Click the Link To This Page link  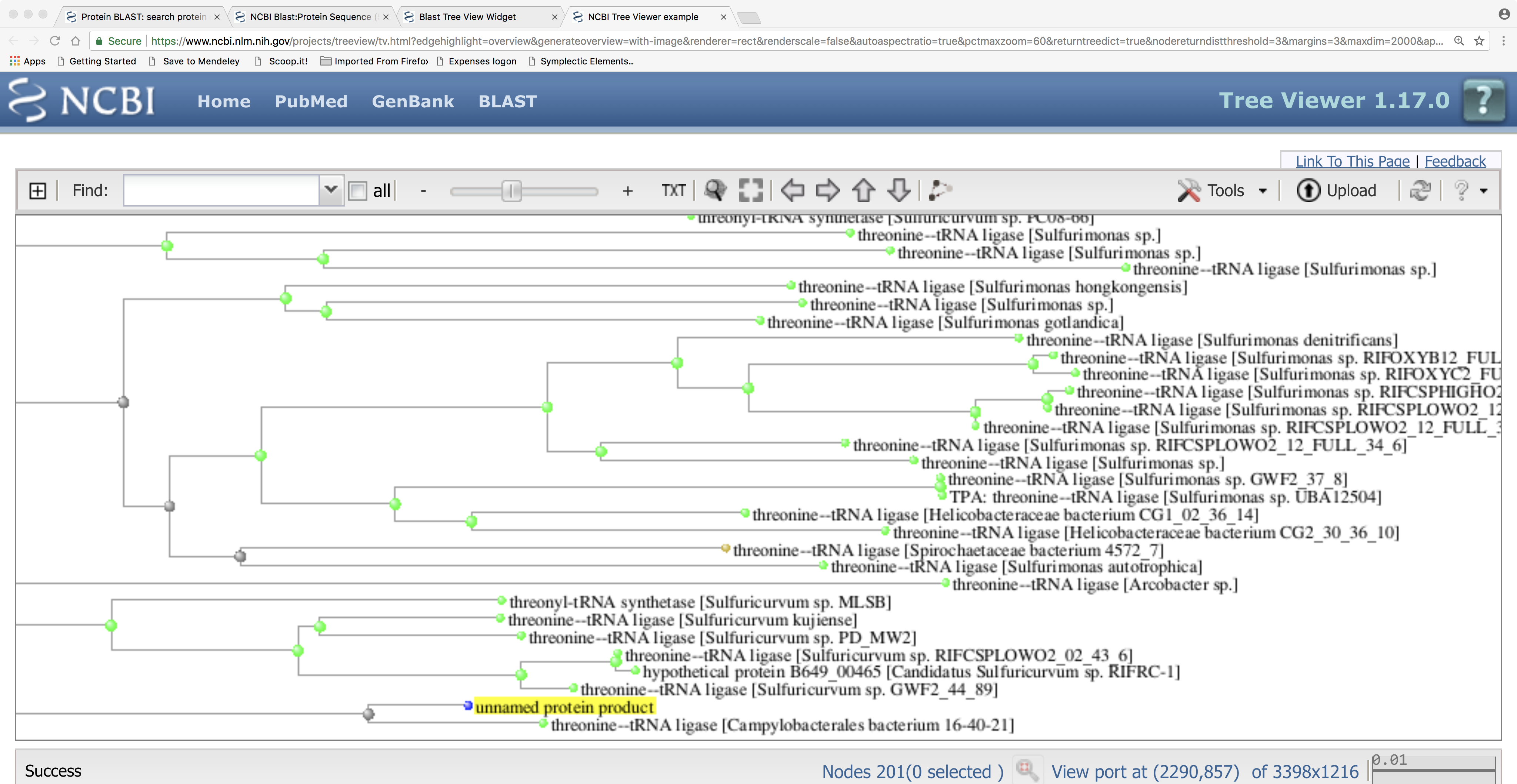tap(1352, 161)
